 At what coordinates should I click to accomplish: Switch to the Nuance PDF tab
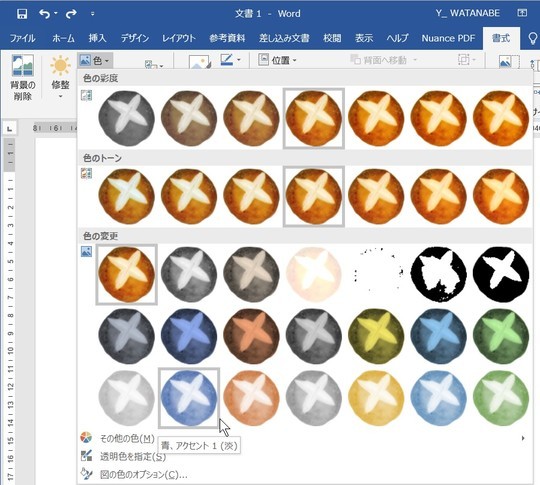tap(448, 38)
